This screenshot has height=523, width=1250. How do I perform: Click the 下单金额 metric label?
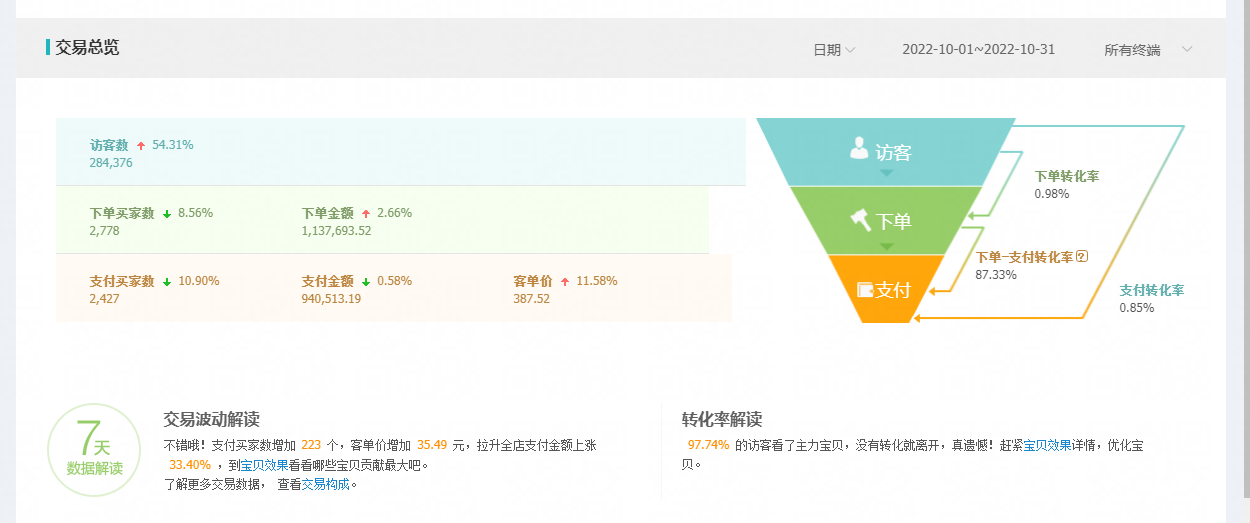(328, 213)
